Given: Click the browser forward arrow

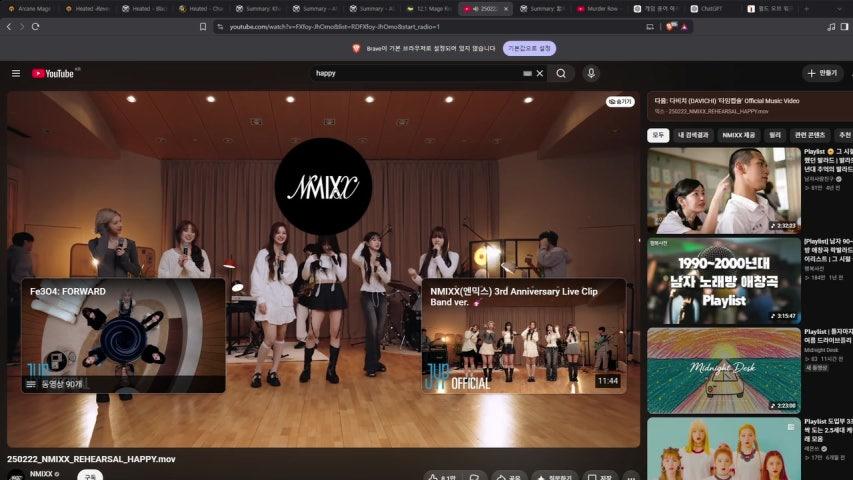Looking at the screenshot, I should click(x=22, y=27).
